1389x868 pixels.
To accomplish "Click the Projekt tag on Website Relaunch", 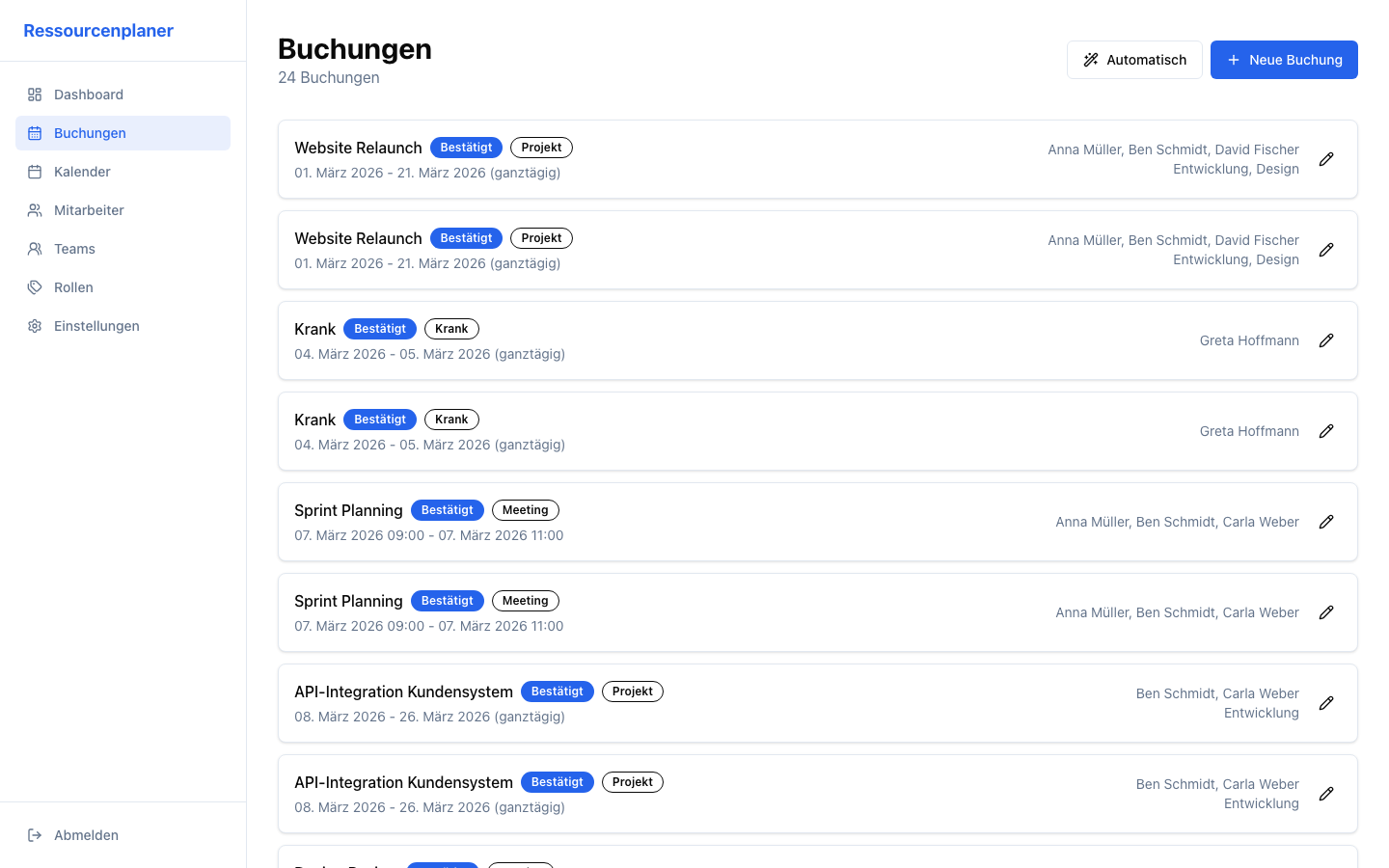I will (x=541, y=148).
